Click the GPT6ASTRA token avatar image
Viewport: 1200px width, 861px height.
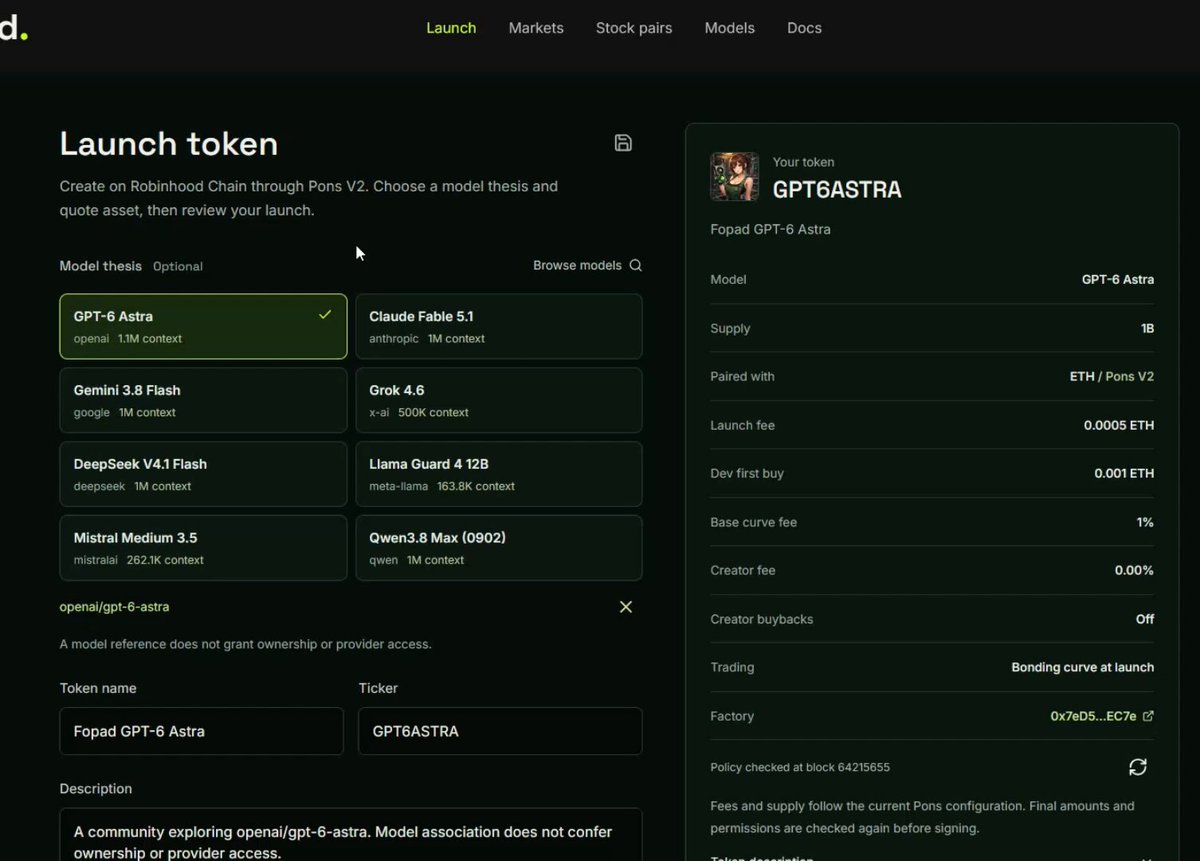[735, 177]
